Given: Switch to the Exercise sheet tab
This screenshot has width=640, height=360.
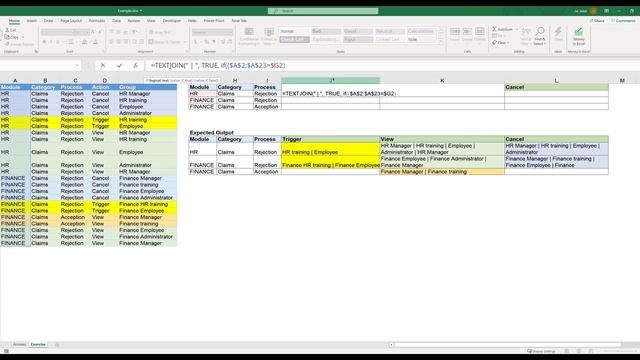Looking at the screenshot, I should point(38,344).
